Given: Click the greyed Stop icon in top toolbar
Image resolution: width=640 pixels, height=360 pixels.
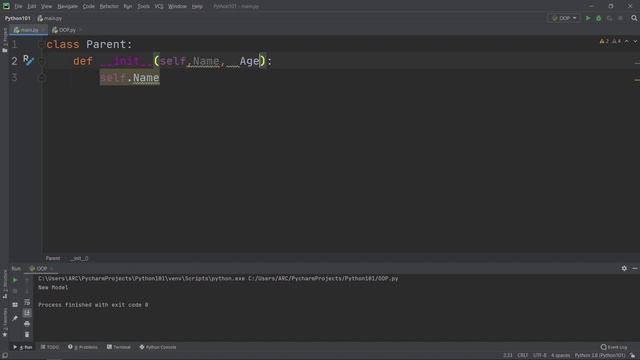Looking at the screenshot, I should (620, 18).
